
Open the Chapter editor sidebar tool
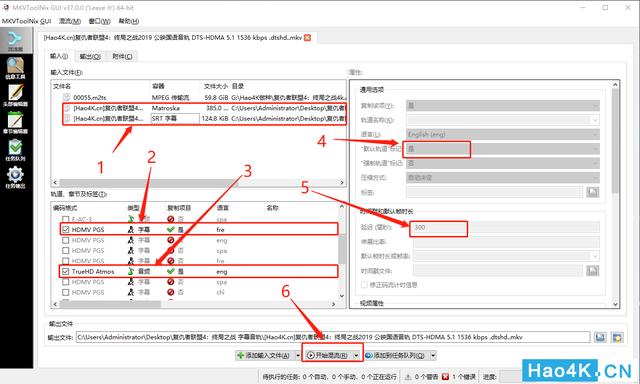[x=16, y=122]
